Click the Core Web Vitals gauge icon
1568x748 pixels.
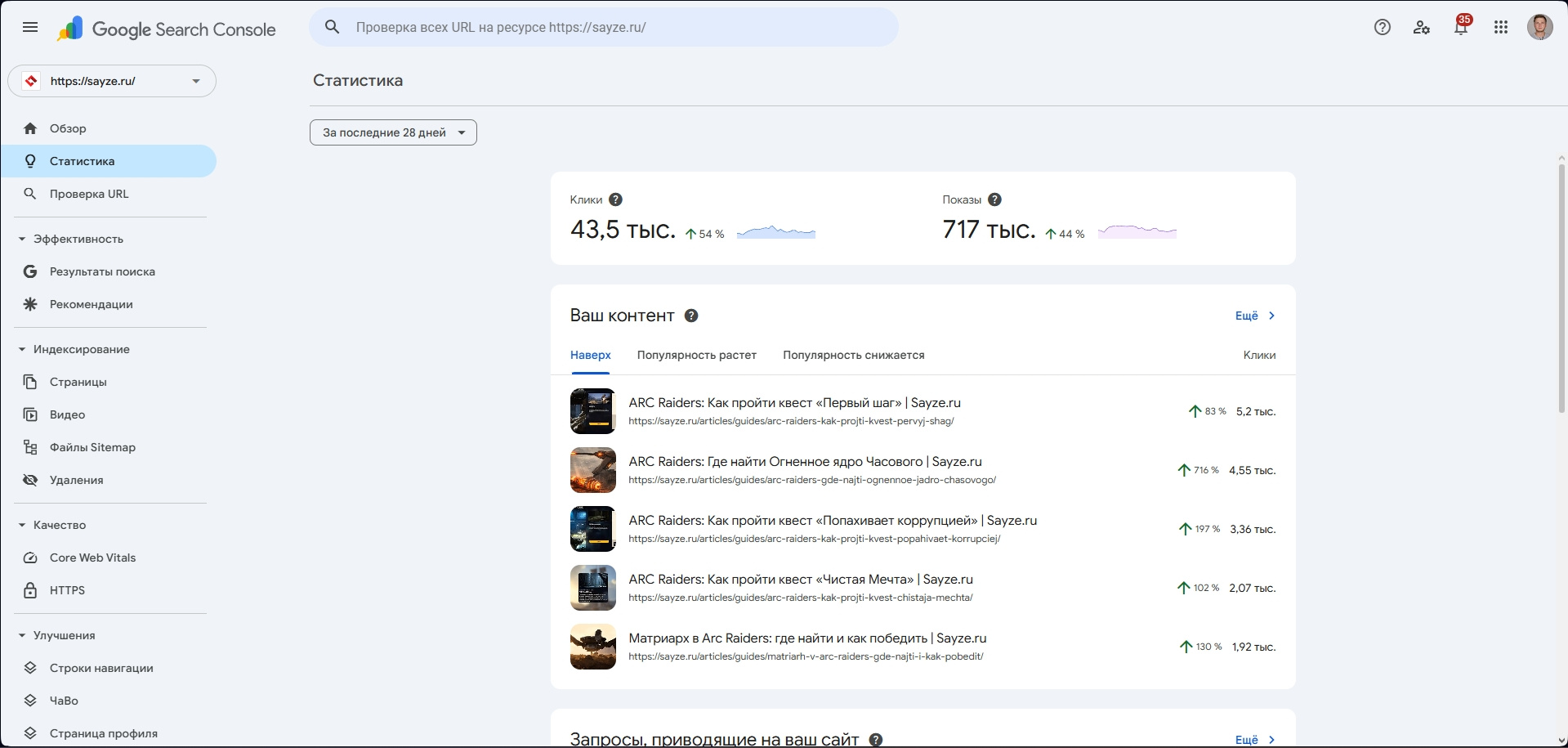pyautogui.click(x=30, y=558)
